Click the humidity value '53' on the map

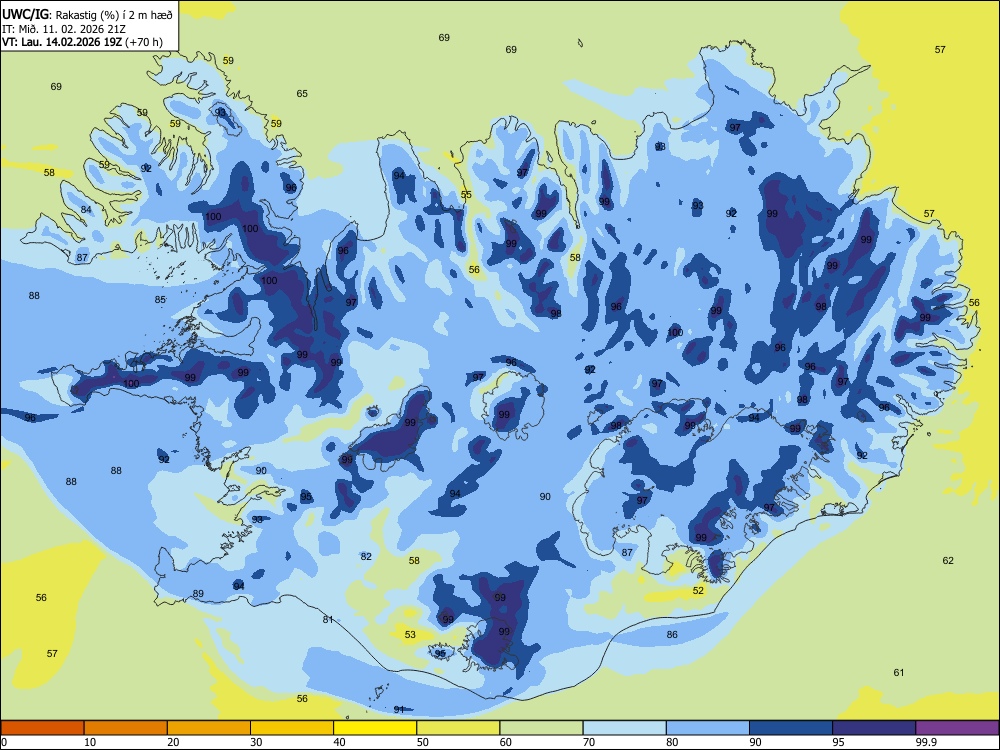(x=410, y=635)
